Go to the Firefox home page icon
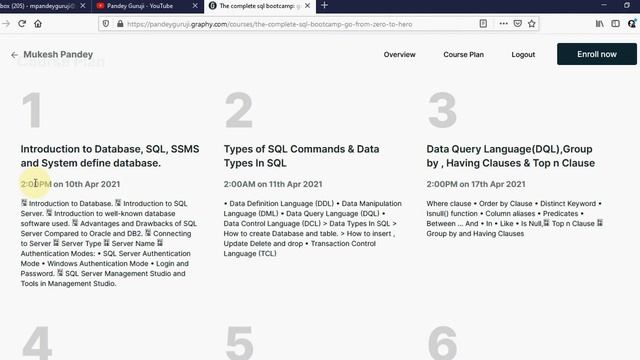This screenshot has height=360, width=640. coord(38,24)
